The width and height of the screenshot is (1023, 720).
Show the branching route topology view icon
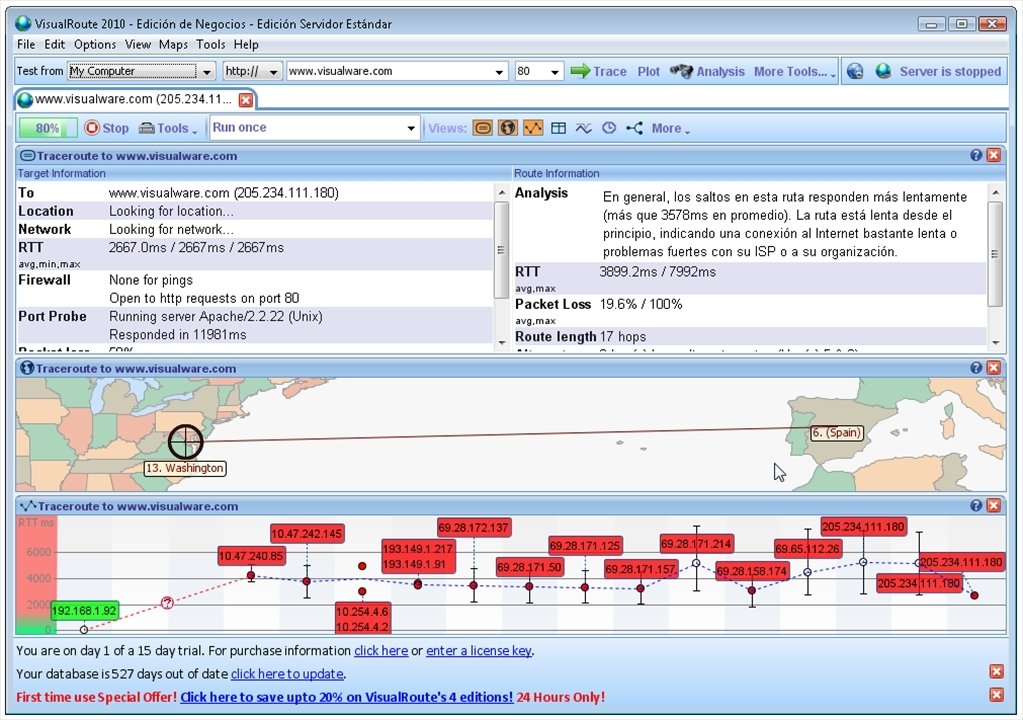634,128
